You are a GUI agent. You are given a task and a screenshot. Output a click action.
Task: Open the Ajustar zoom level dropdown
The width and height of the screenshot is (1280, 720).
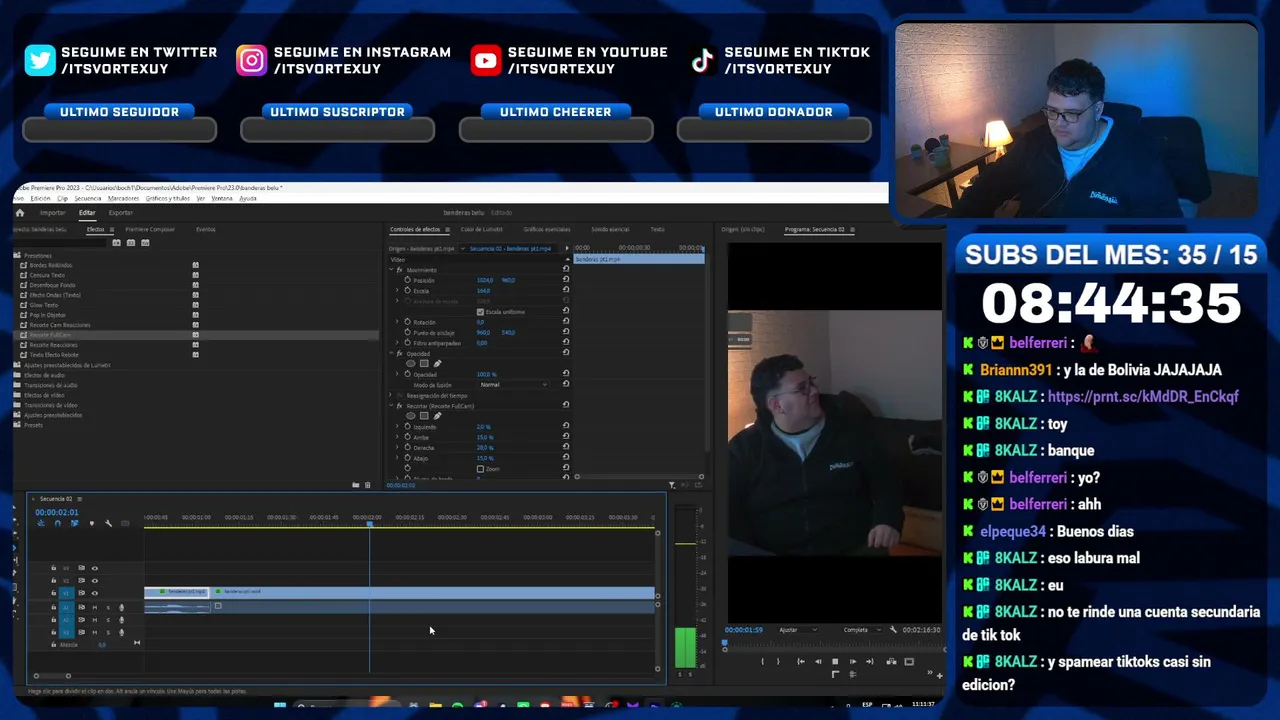798,630
